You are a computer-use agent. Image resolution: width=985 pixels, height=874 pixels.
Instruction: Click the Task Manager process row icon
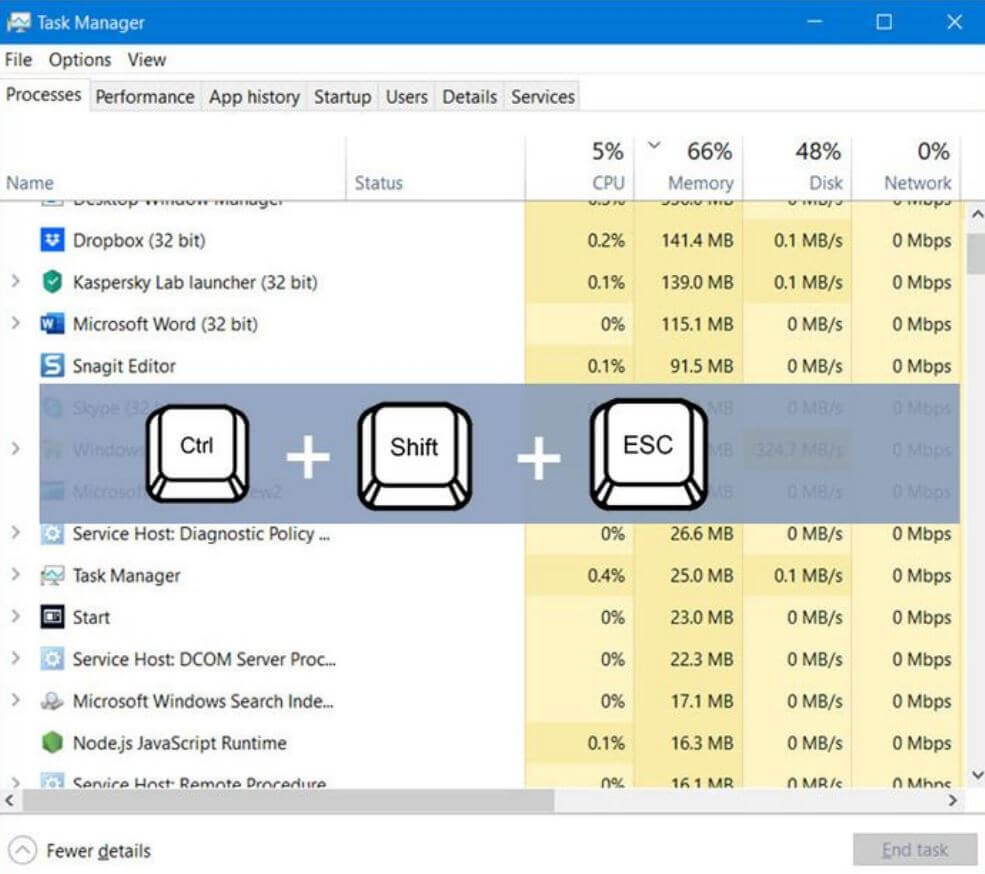click(x=52, y=576)
